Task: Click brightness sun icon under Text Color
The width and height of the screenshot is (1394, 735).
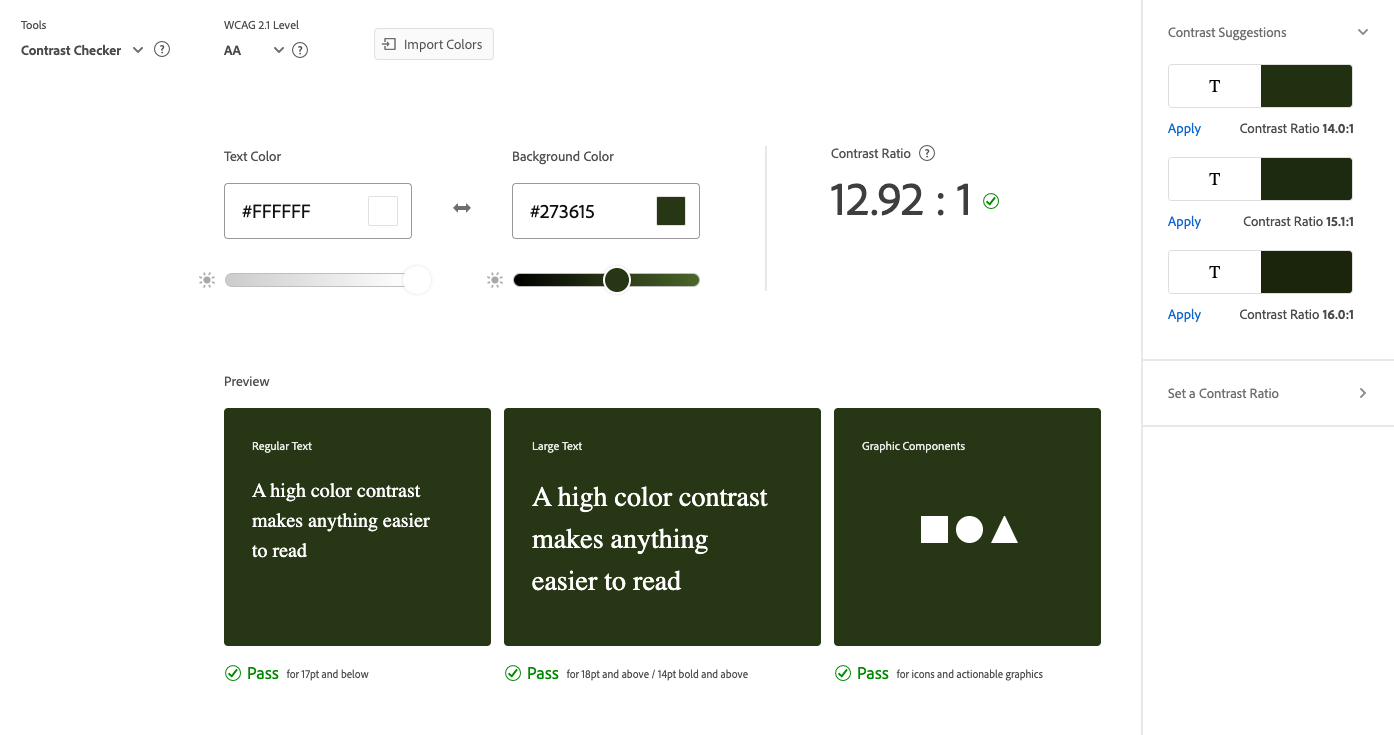Action: [x=207, y=280]
